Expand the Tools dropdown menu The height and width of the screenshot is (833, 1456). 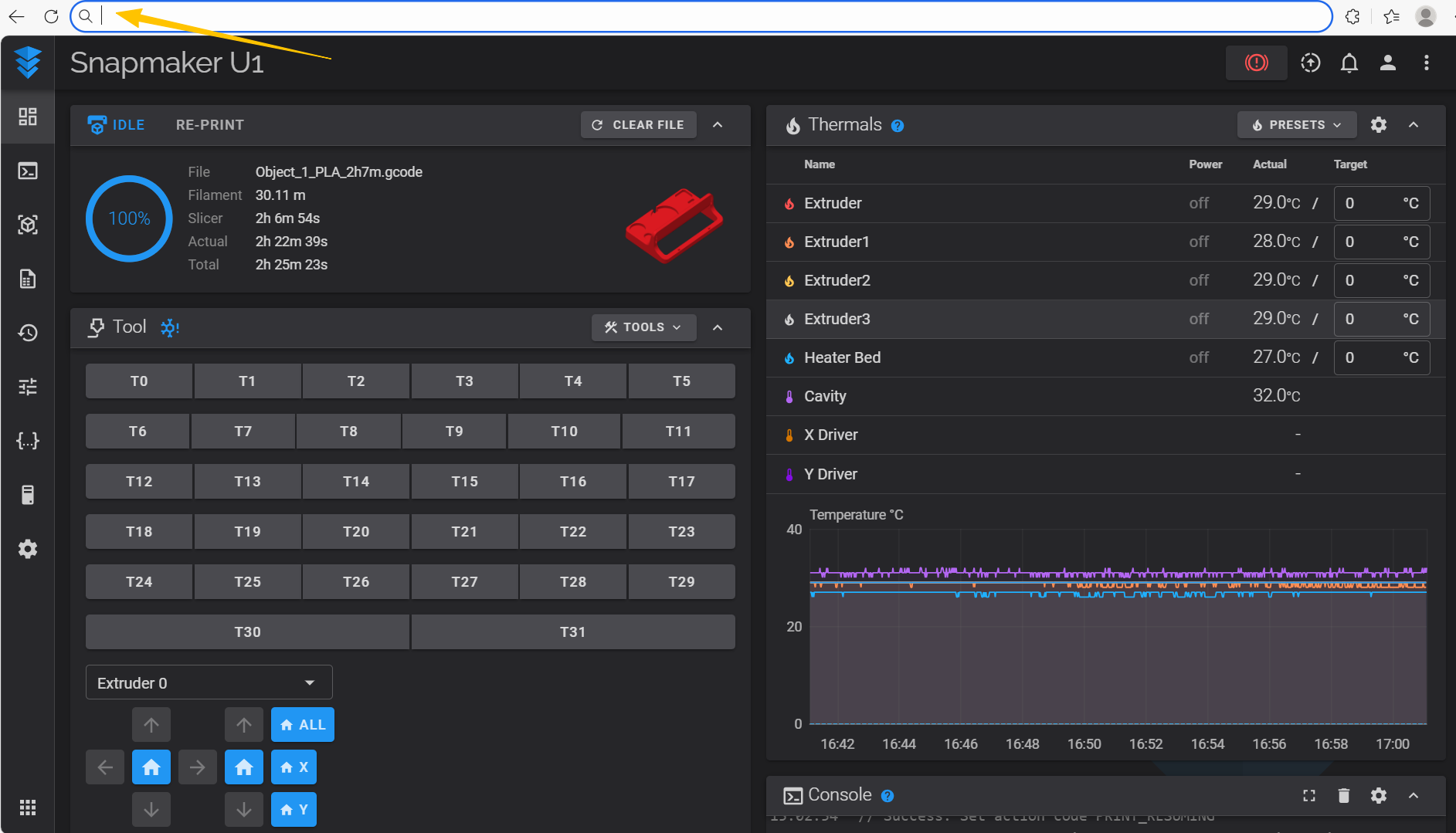pyautogui.click(x=643, y=327)
